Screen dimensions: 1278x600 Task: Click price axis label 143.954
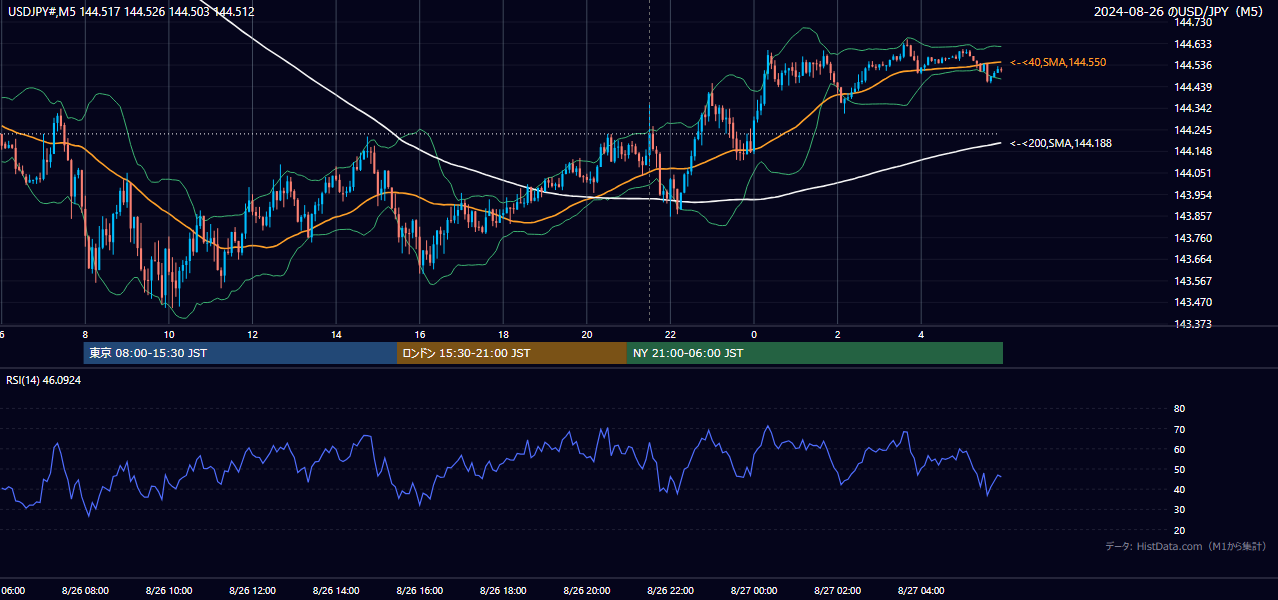1192,195
